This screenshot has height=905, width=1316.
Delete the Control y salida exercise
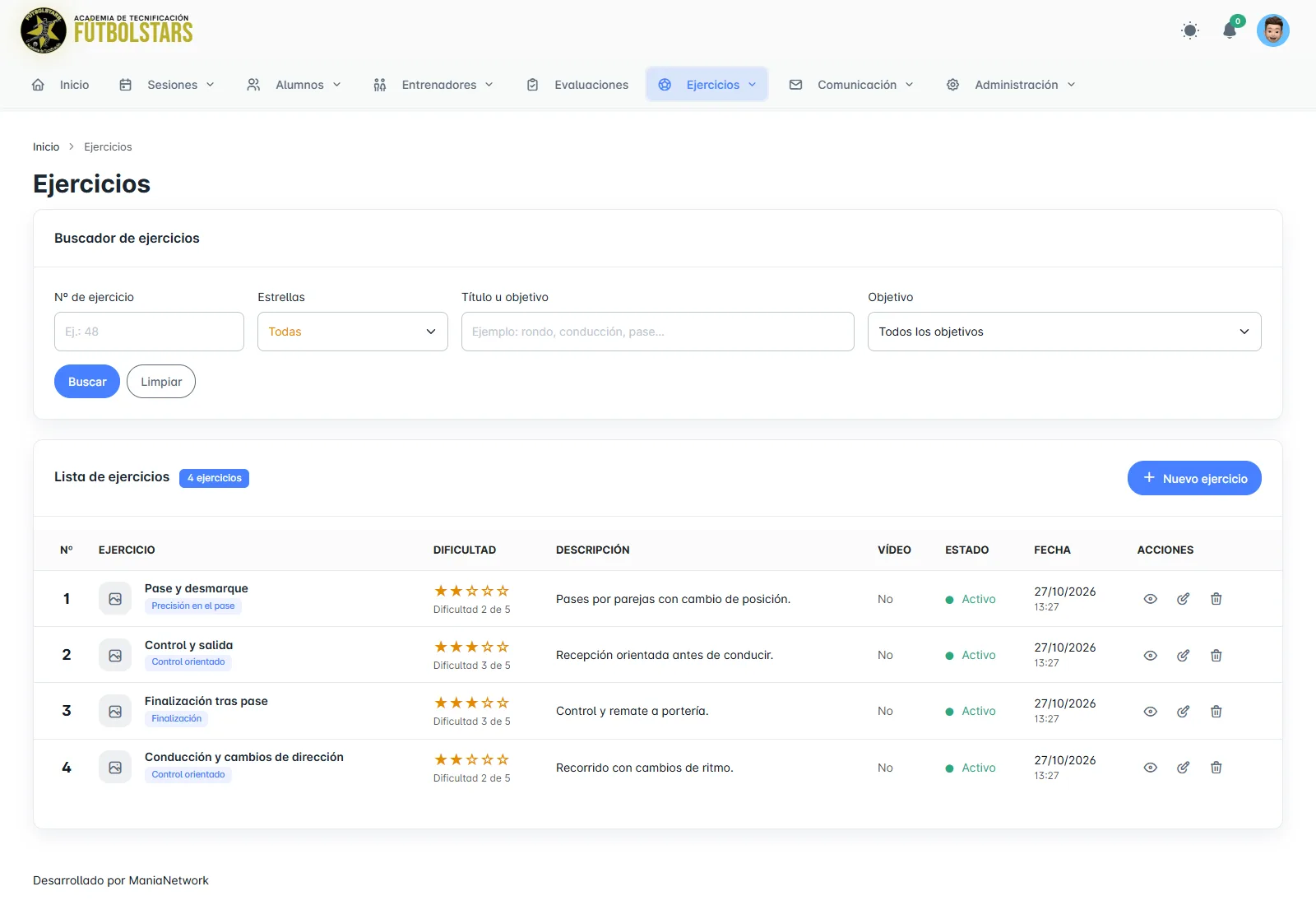pos(1216,656)
